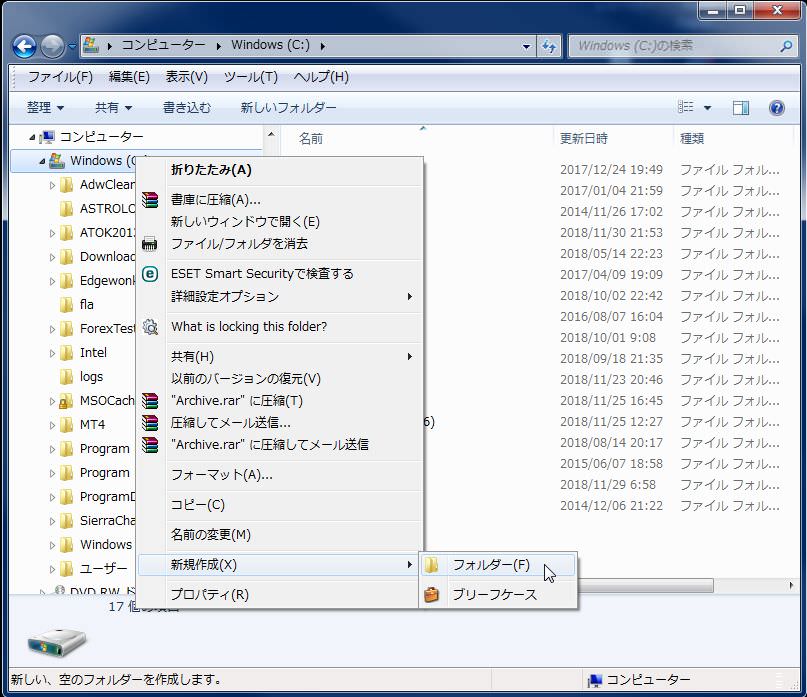
Task: Click the What is locking this folder? icon
Action: (x=151, y=326)
